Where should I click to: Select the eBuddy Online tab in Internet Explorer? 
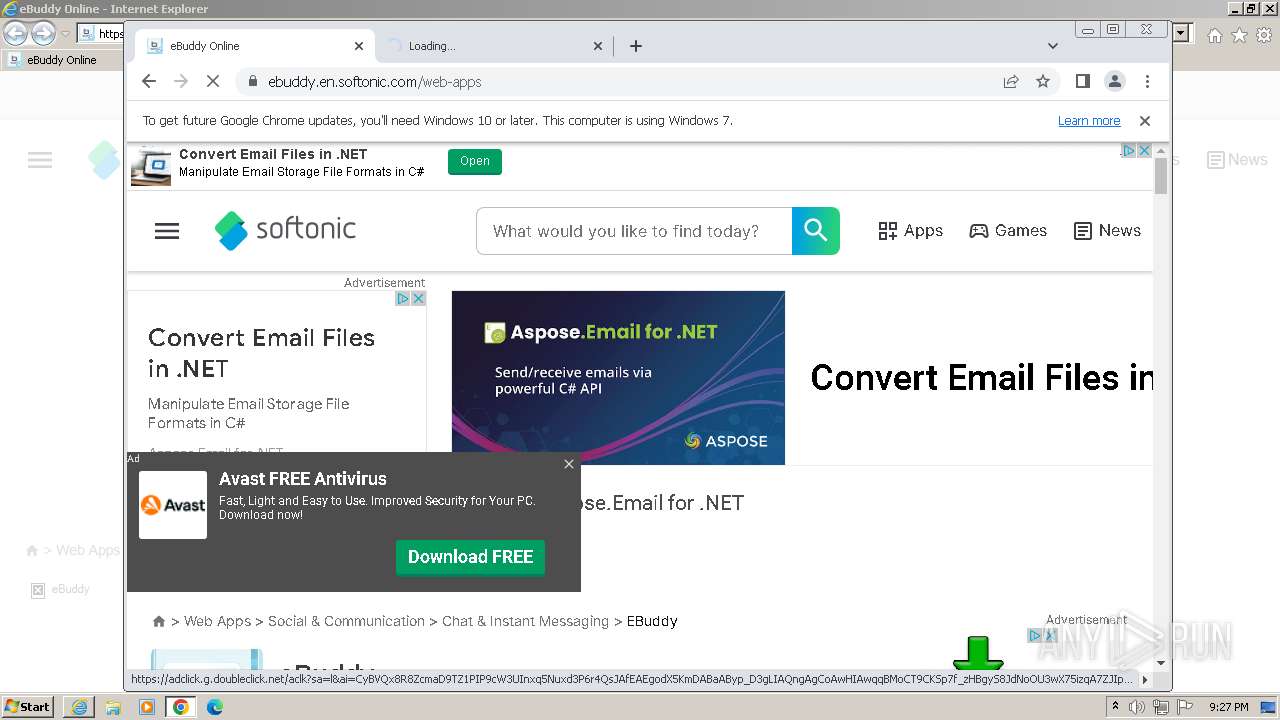[x=62, y=60]
